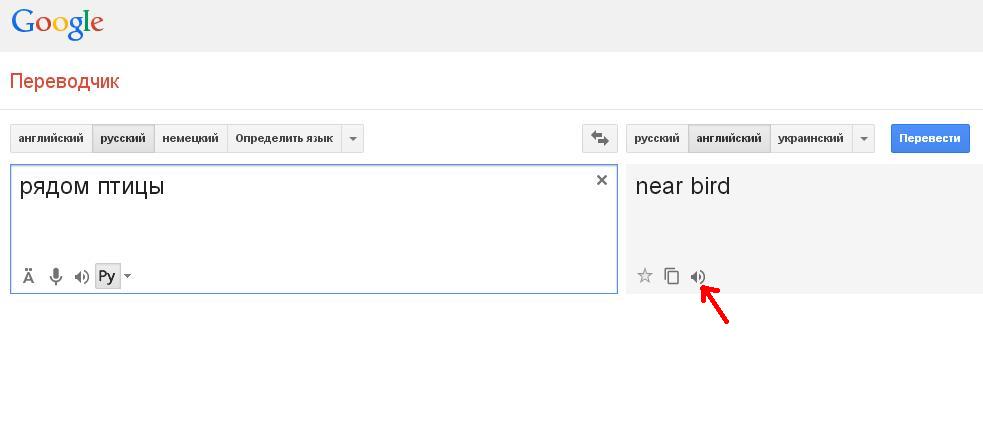Select английский as the source language
Viewport: 983px width, 426px height.
(51, 138)
